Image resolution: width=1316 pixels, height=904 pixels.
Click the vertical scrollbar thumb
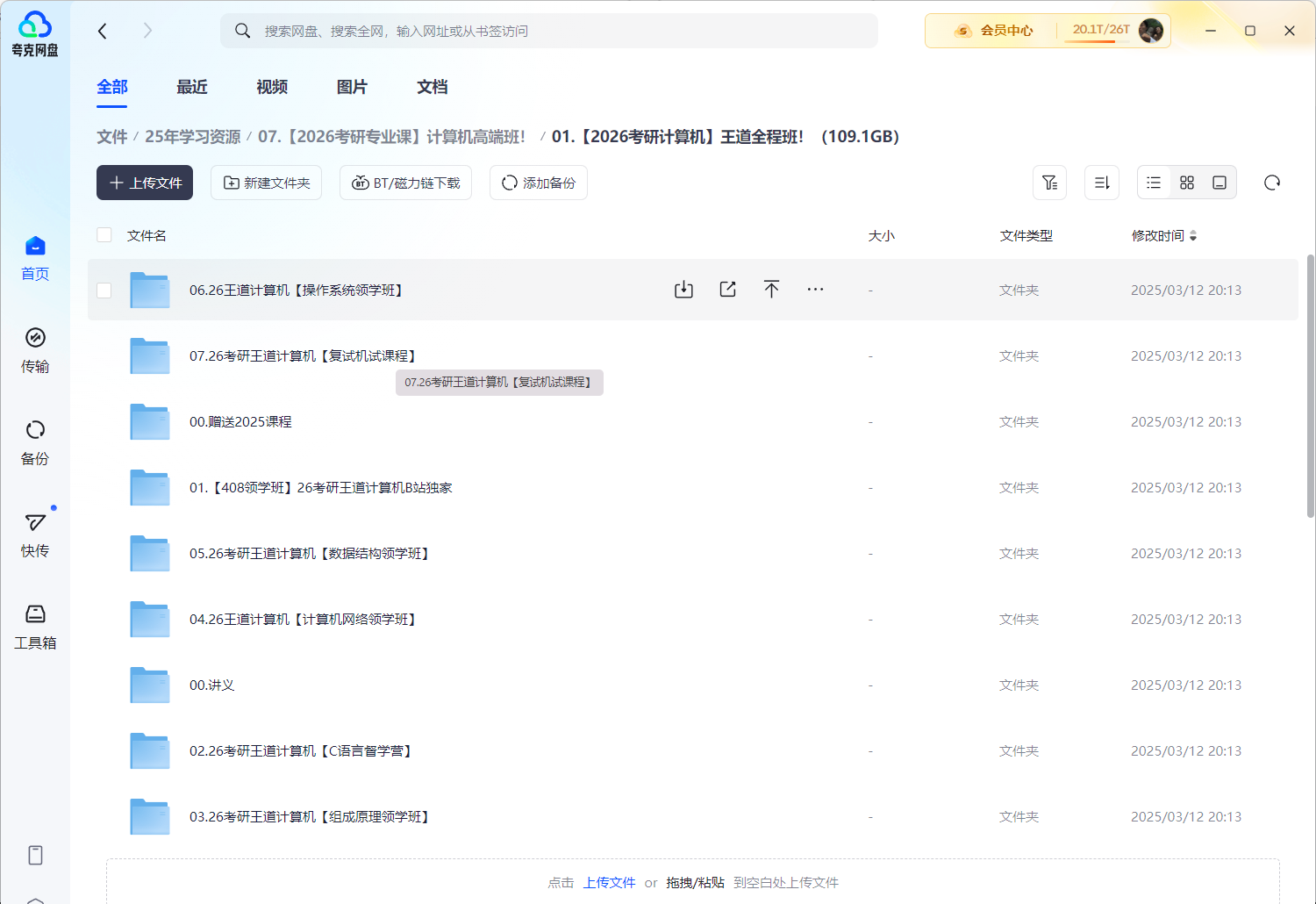(1311, 386)
